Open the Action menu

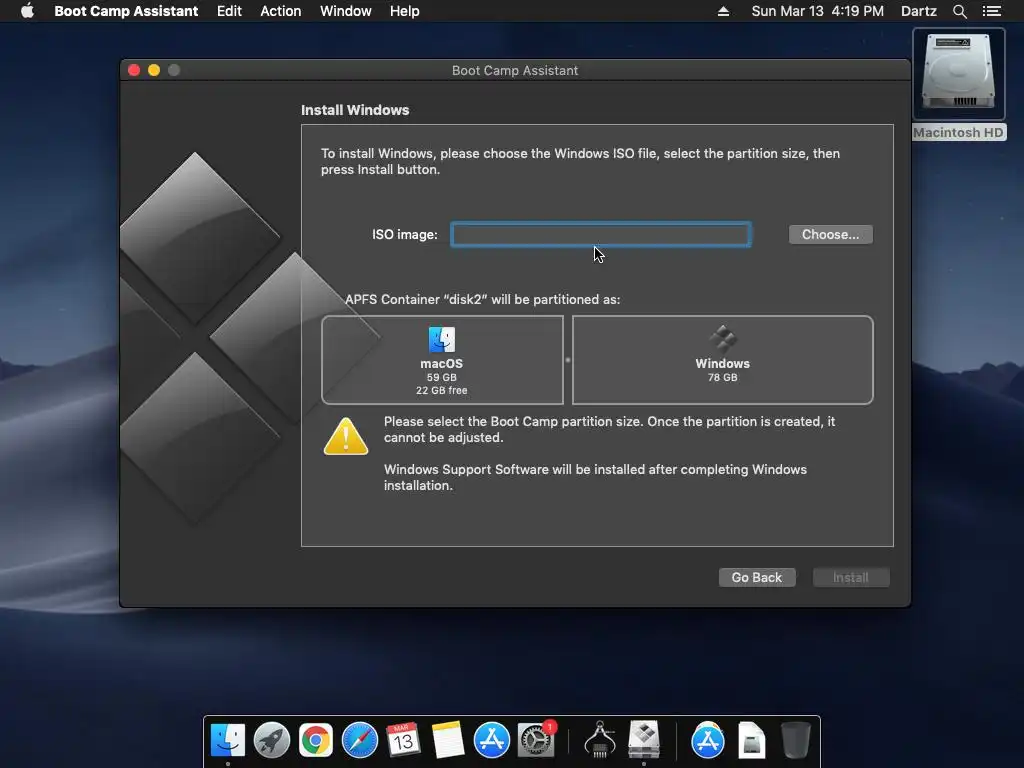point(281,11)
